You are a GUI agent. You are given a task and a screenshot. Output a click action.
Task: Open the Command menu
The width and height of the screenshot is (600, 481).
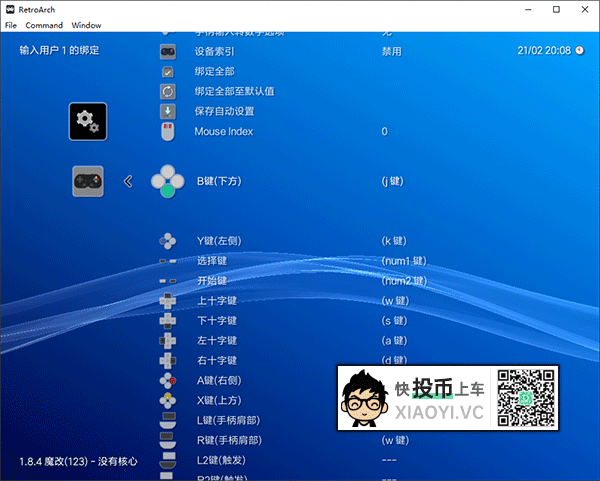[x=44, y=24]
